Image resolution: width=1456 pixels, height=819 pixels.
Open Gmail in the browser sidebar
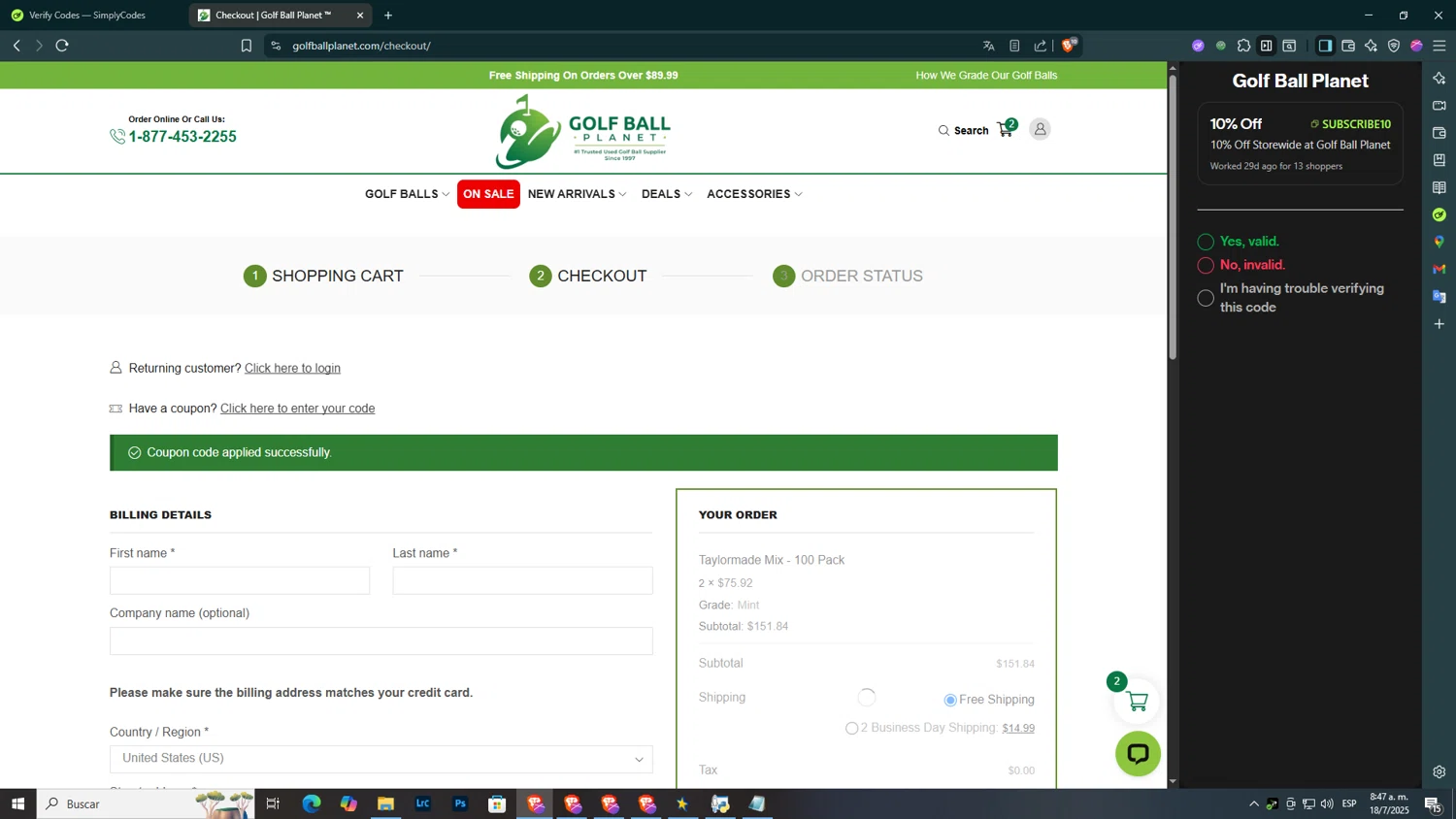pos(1439,269)
